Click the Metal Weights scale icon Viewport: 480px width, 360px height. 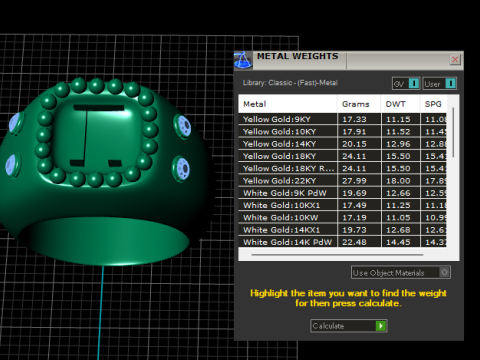243,60
